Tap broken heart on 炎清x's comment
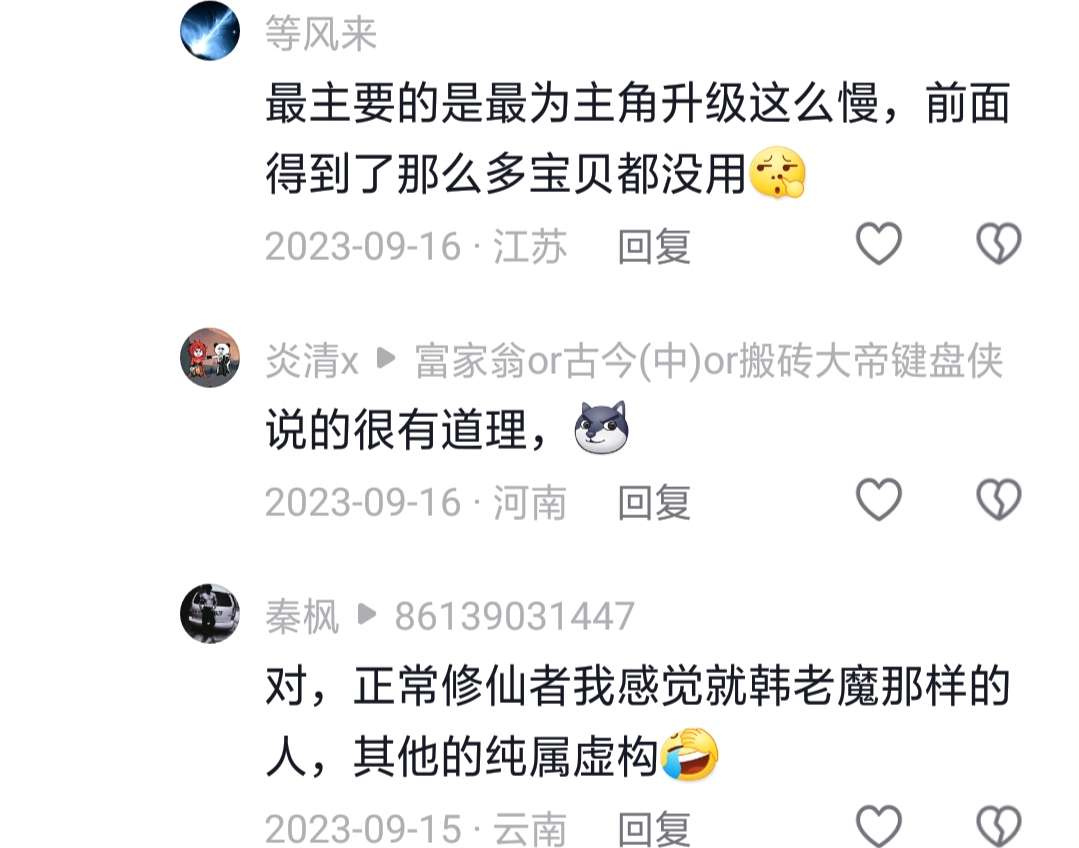The height and width of the screenshot is (848, 1079). 999,499
